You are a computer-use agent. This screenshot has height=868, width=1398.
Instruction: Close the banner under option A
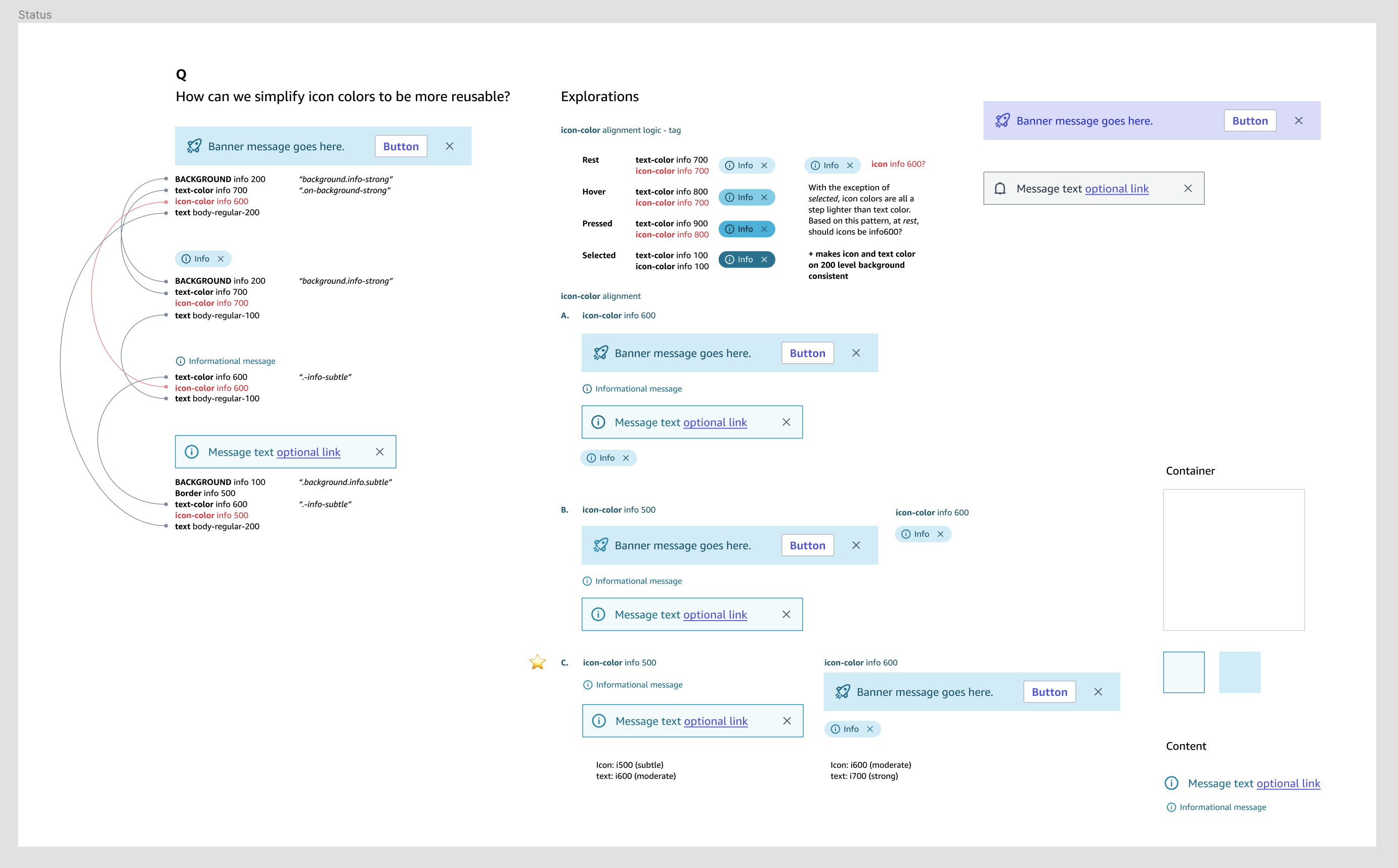coord(856,353)
